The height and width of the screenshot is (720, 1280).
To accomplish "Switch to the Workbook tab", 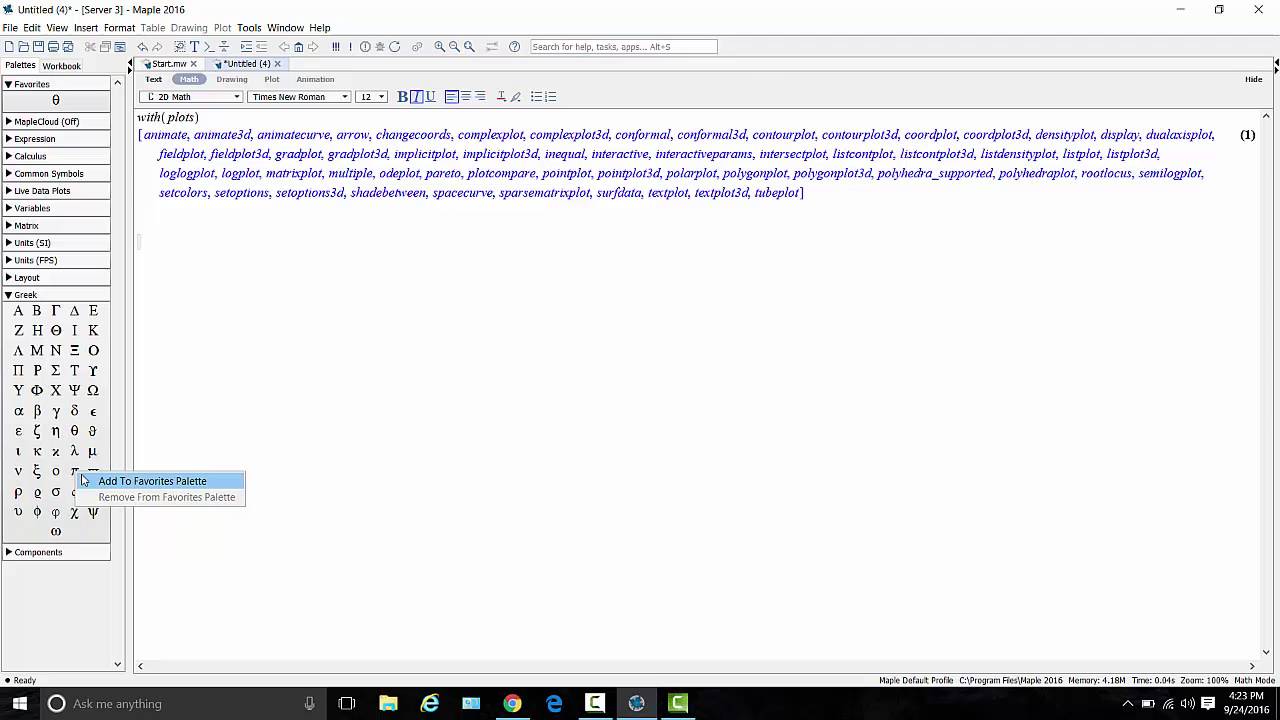I will click(x=61, y=66).
